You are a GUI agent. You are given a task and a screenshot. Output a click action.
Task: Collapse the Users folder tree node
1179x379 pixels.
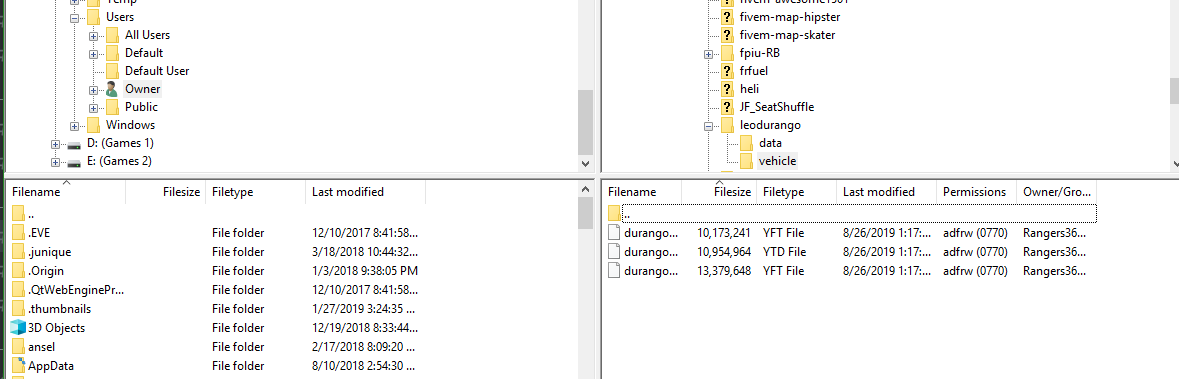[74, 17]
